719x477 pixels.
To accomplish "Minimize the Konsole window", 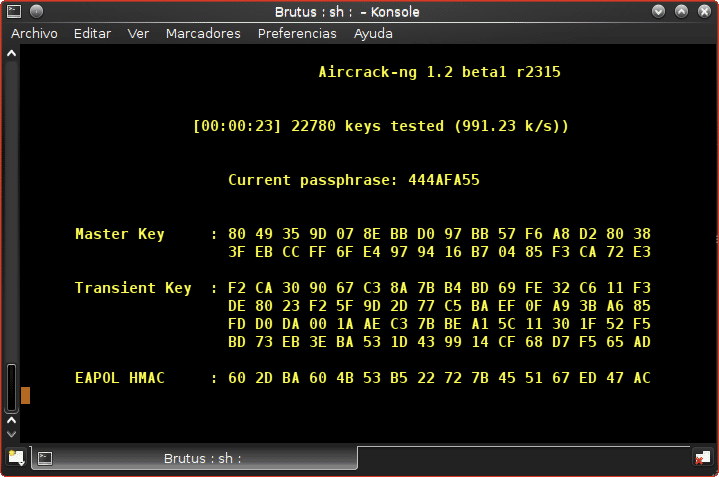I will 658,11.
